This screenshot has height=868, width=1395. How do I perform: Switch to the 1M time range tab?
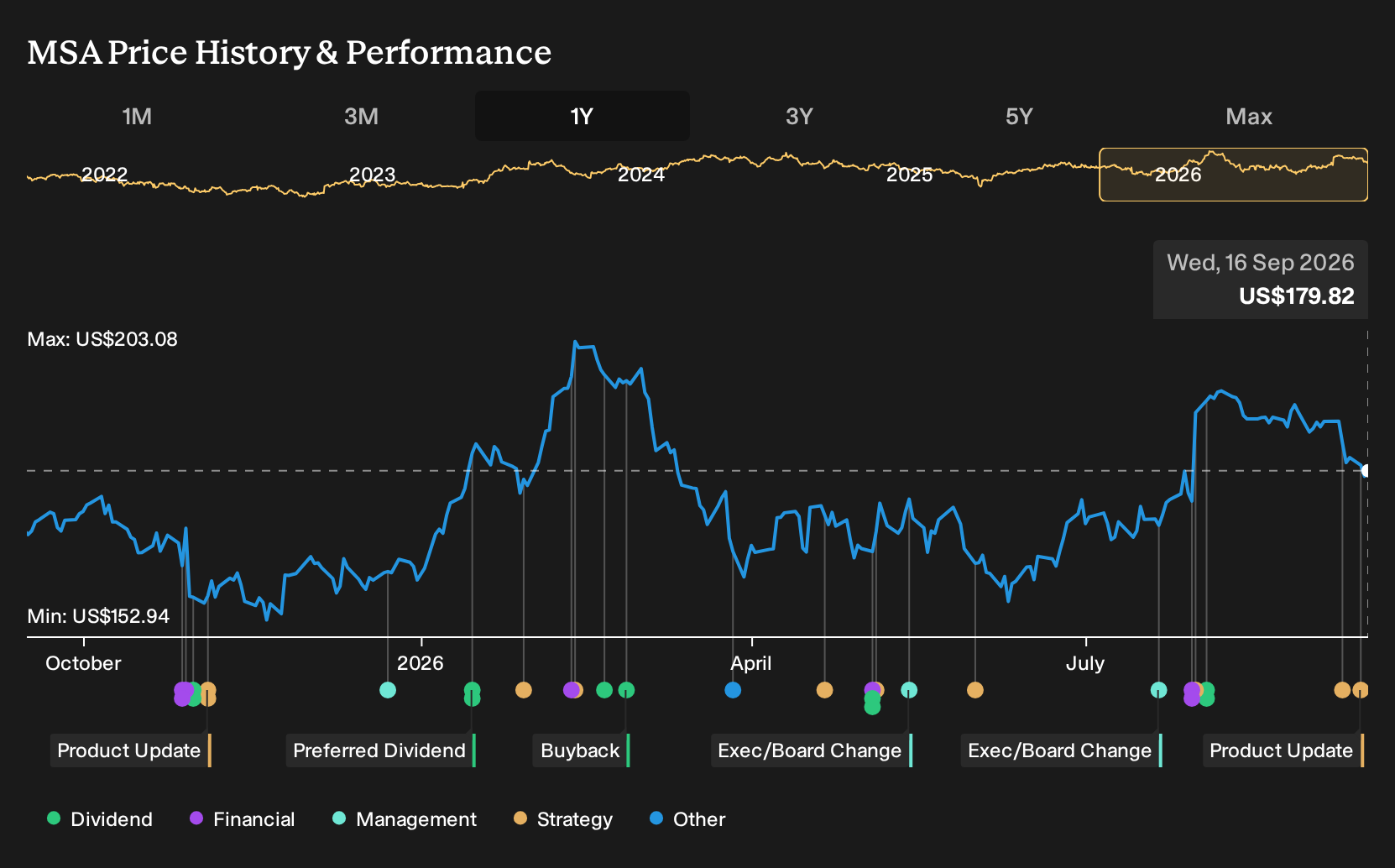tap(137, 116)
